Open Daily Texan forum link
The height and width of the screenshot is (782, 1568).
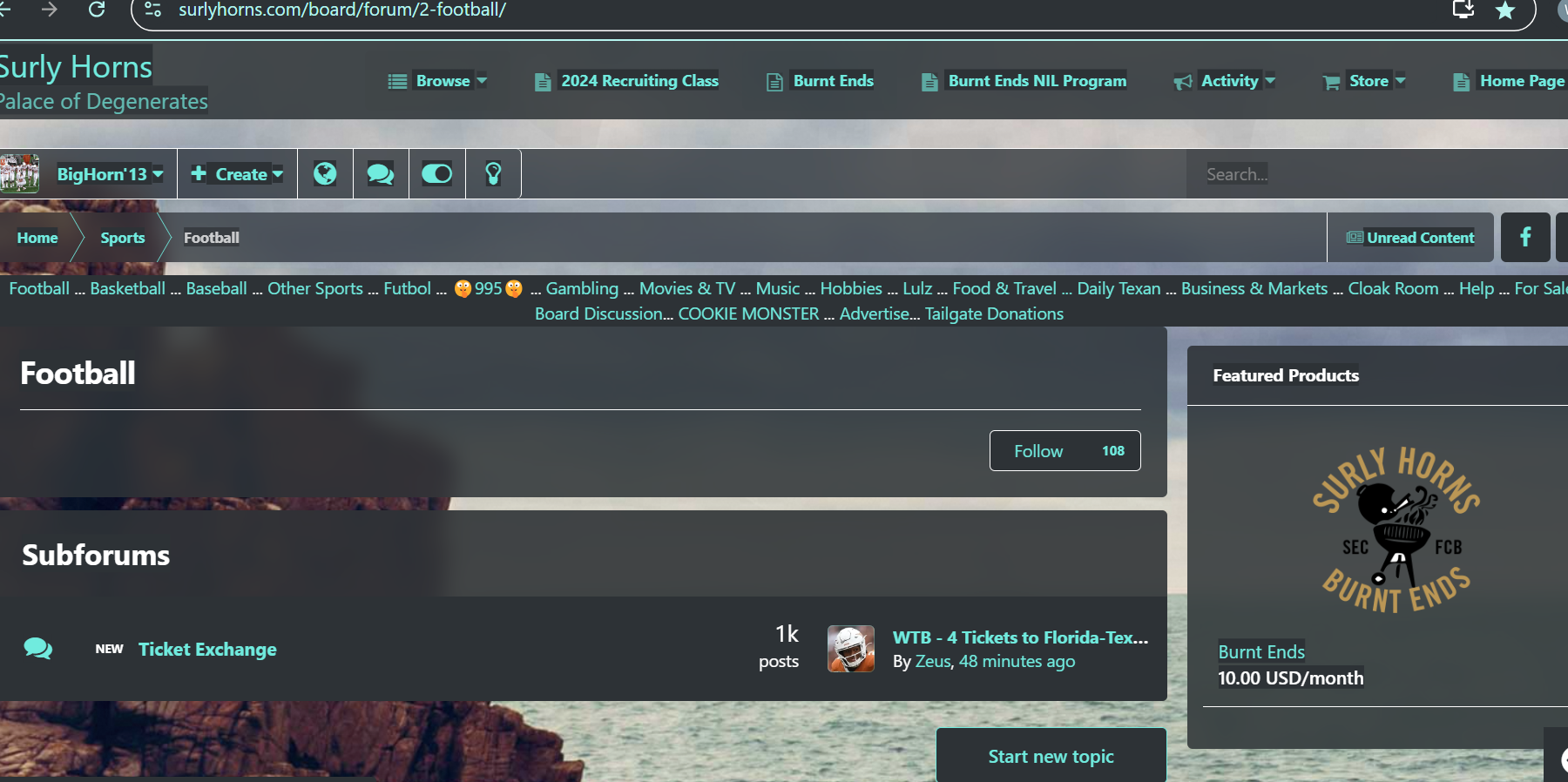pyautogui.click(x=1119, y=288)
